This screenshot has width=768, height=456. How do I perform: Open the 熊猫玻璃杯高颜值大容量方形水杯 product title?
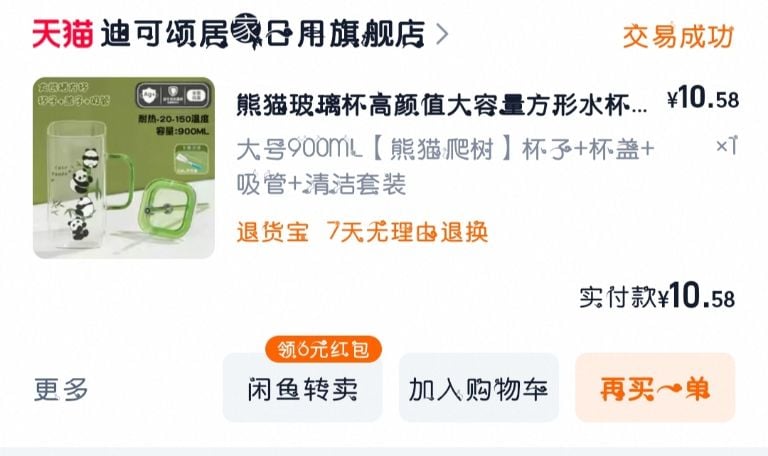pyautogui.click(x=441, y=104)
